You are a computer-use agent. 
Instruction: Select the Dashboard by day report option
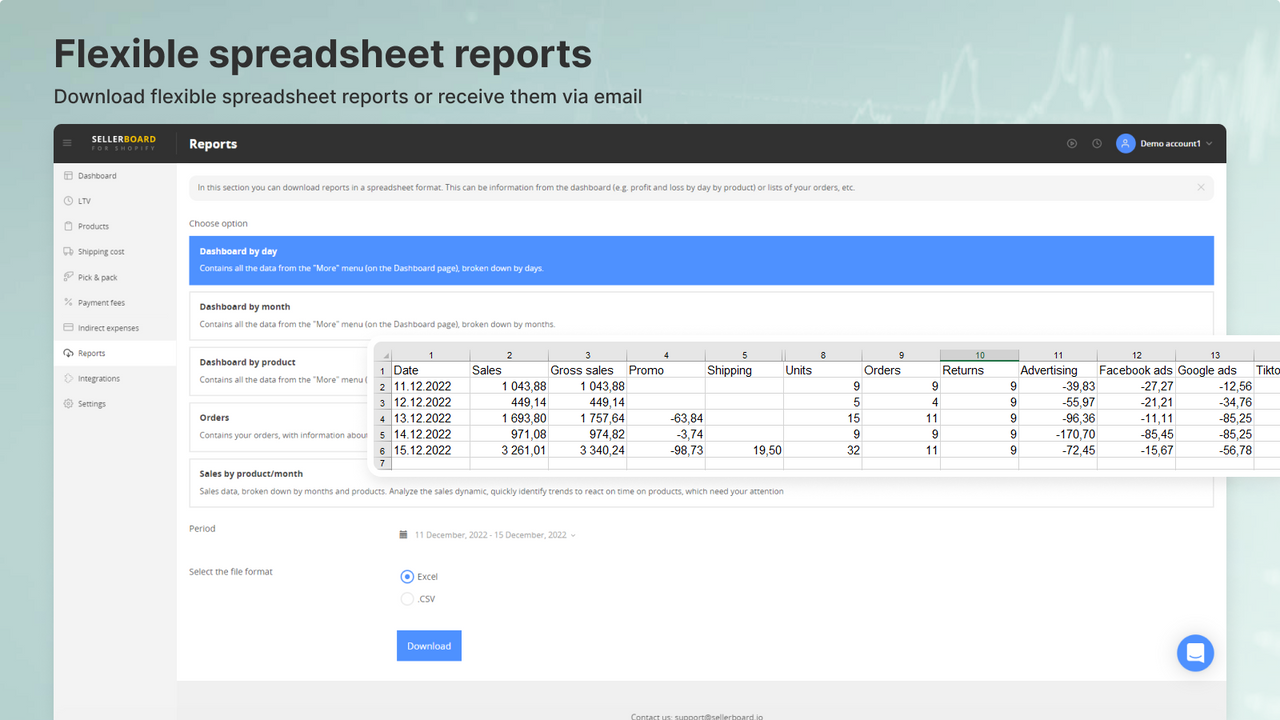point(701,260)
